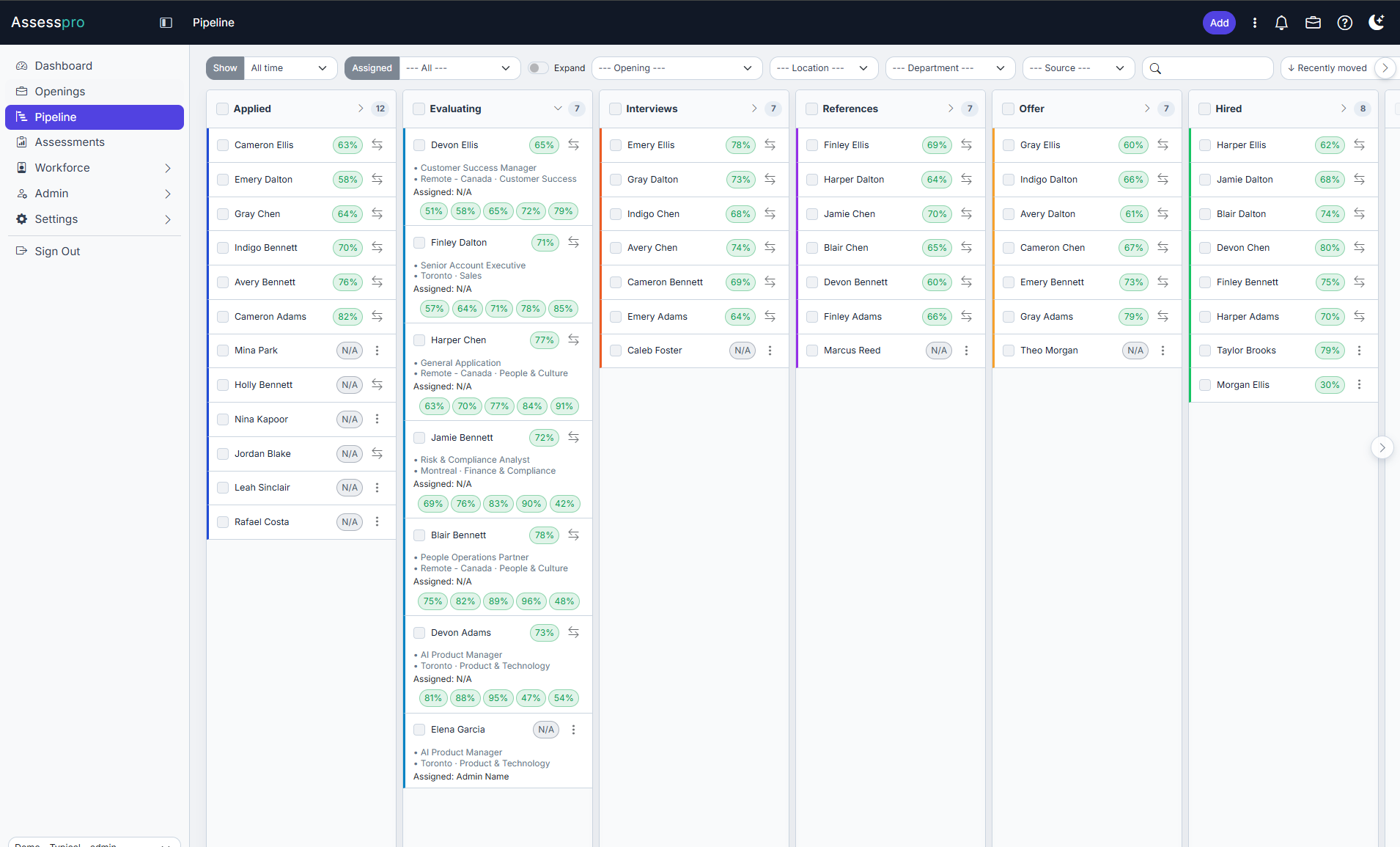This screenshot has height=847, width=1400.
Task: Collapse the Evaluating column chevron
Action: pos(558,109)
